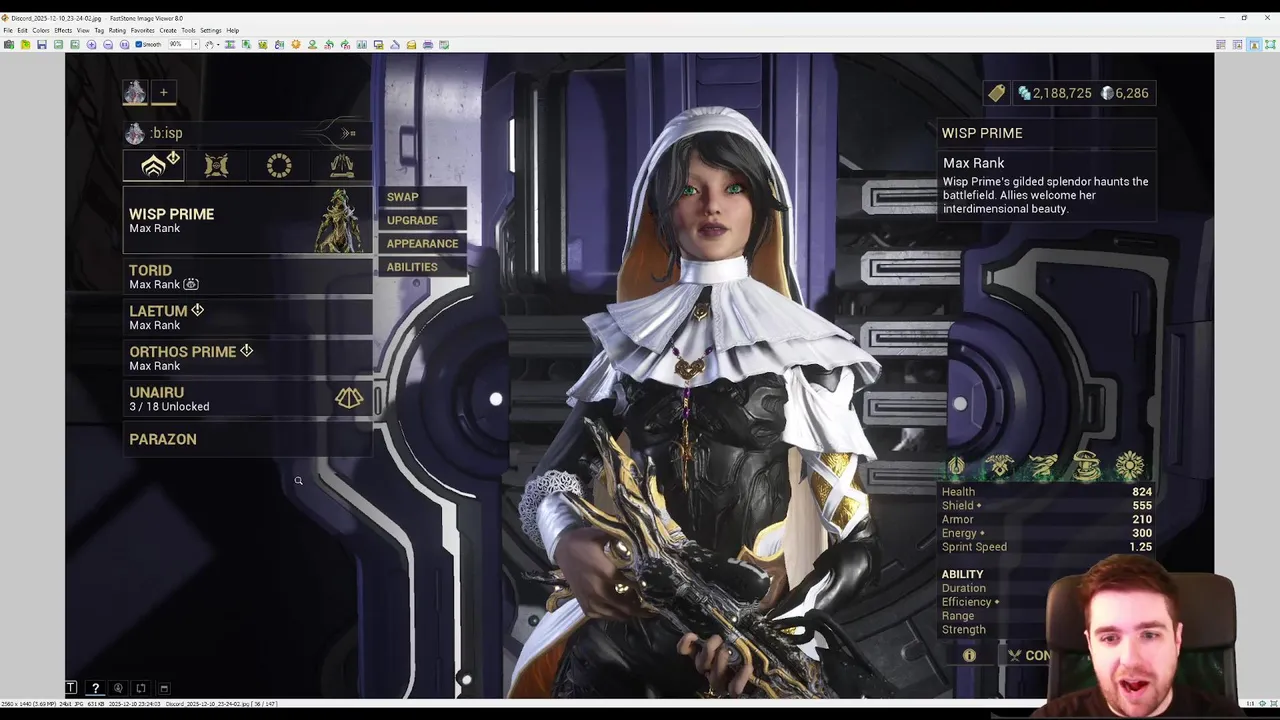Click the last ability icon above Health
Image resolution: width=1280 pixels, height=720 pixels.
pyautogui.click(x=1130, y=466)
